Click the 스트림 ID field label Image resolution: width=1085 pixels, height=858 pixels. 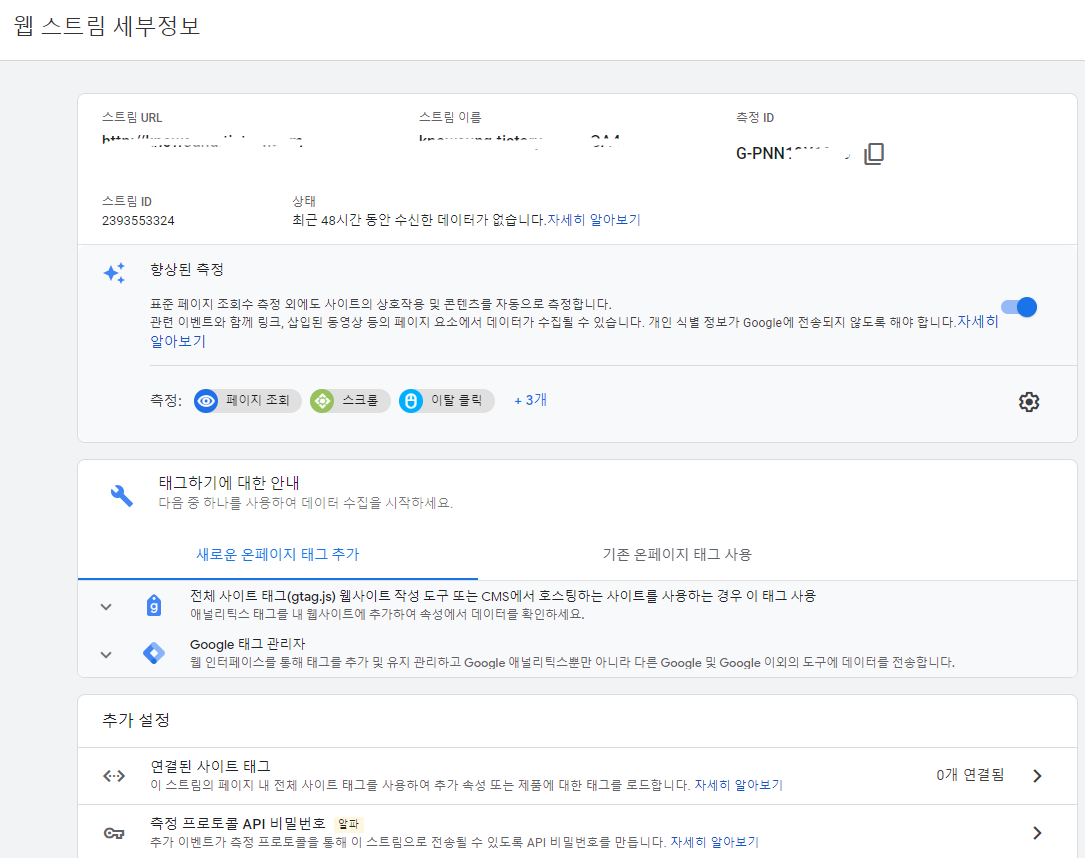coord(127,201)
